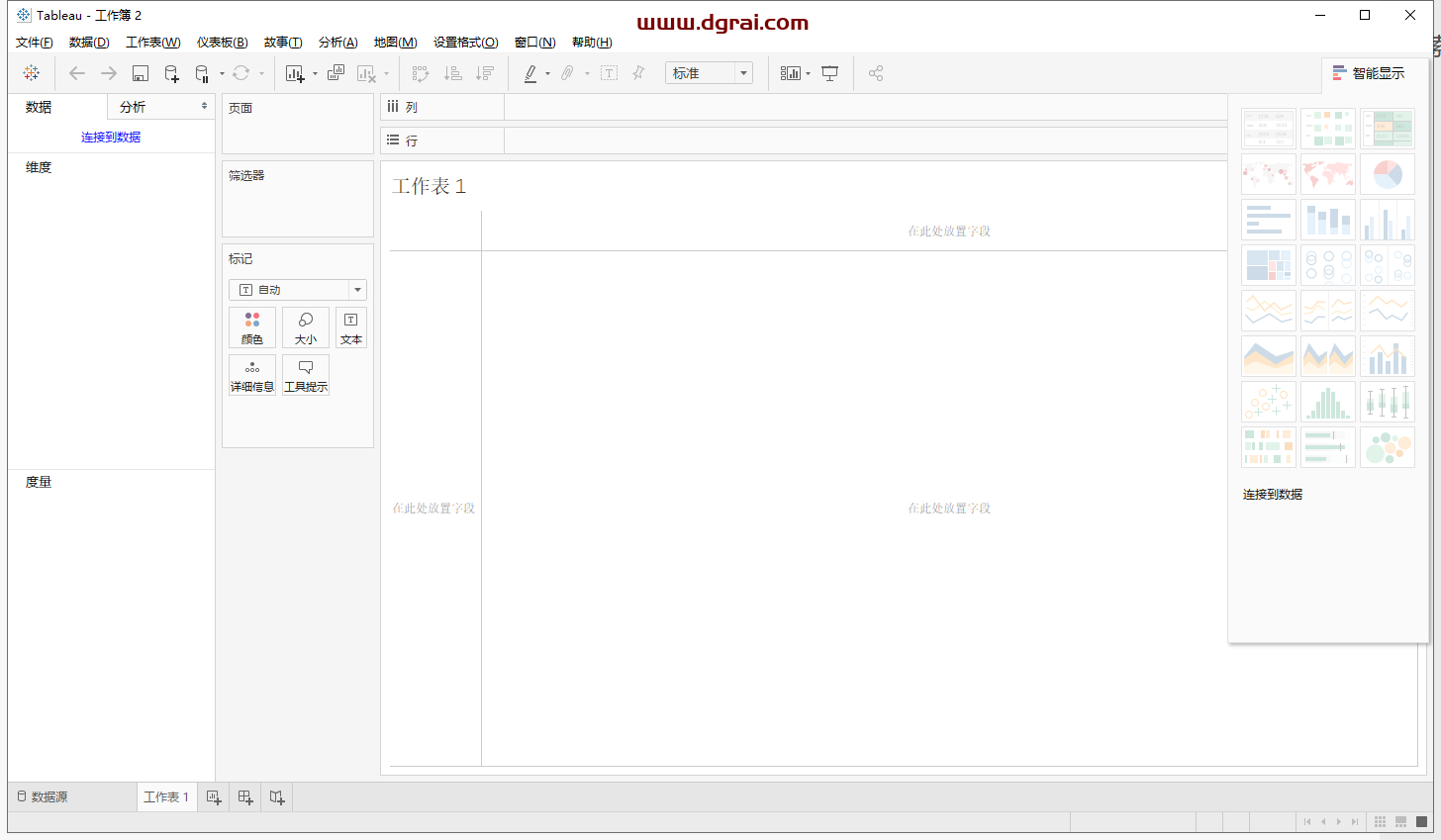Image resolution: width=1441 pixels, height=840 pixels.
Task: Open the 工作表(W) menu
Action: tap(152, 43)
